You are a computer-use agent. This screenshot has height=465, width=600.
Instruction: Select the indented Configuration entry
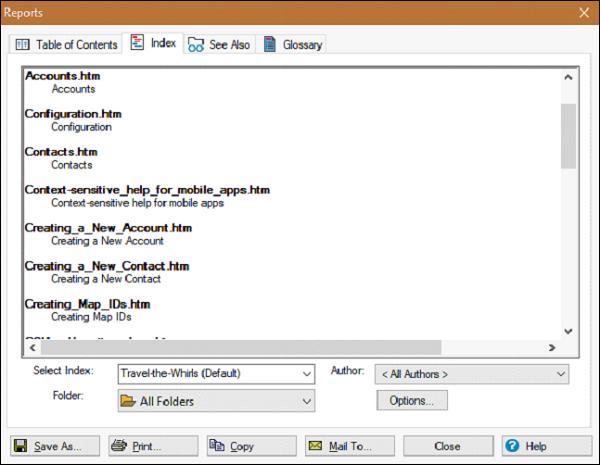tap(82, 127)
